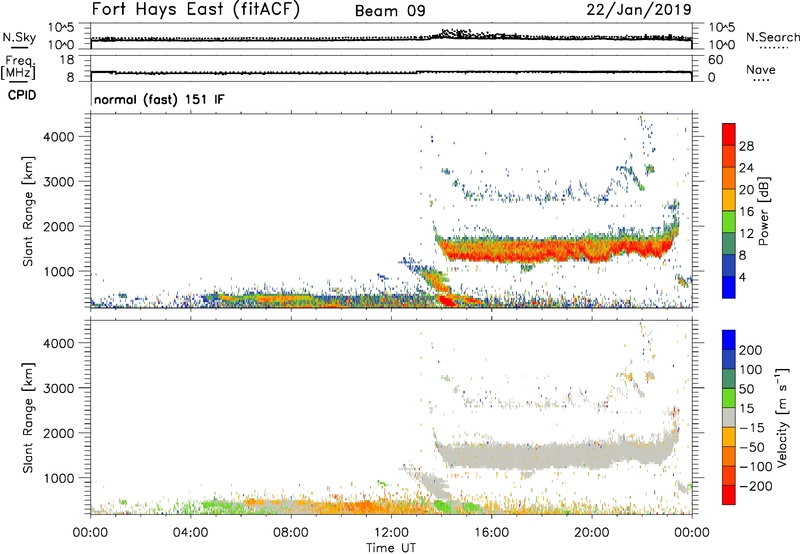The width and height of the screenshot is (800, 554).
Task: Click the gray velocity band near 1500 km
Action: point(556,455)
